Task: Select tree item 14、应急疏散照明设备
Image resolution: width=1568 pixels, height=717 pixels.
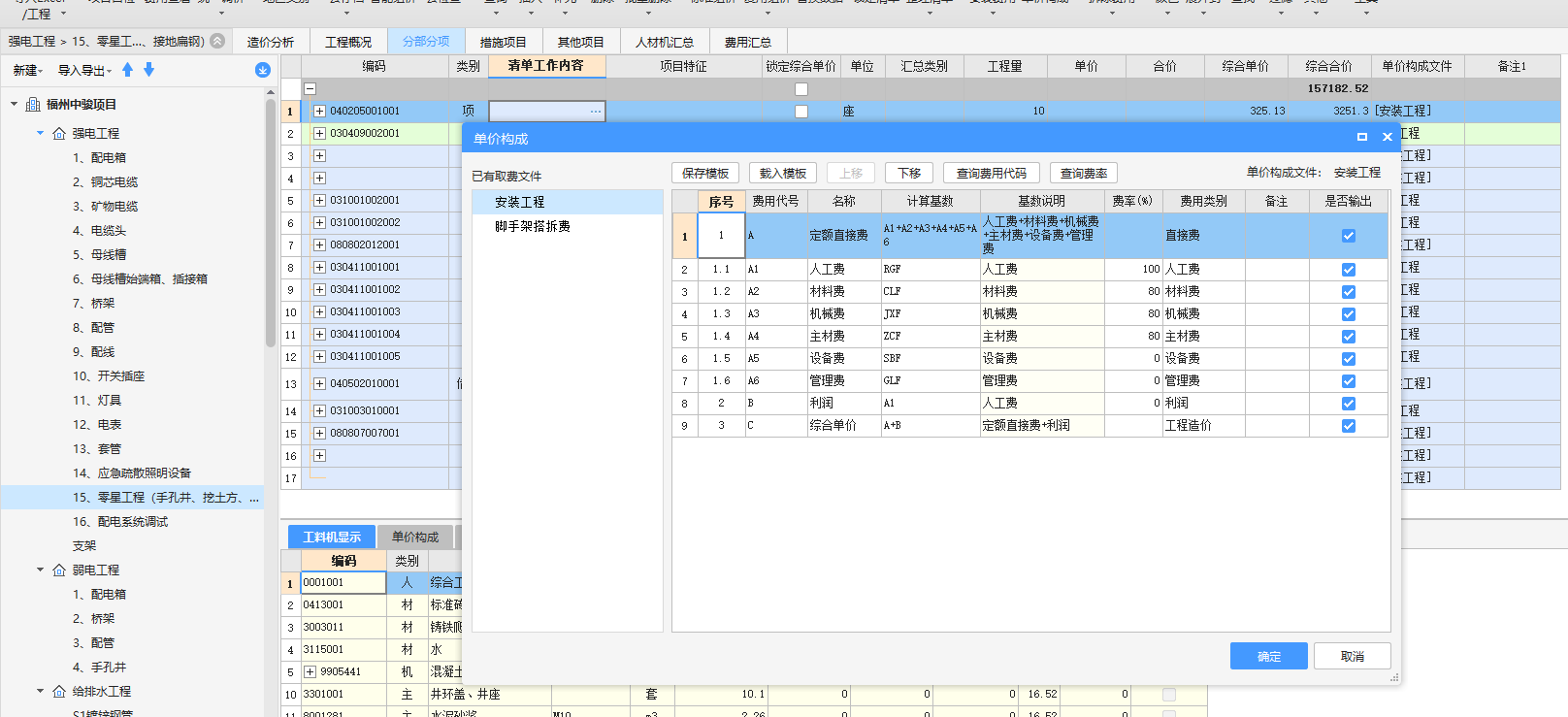Action: pos(132,473)
